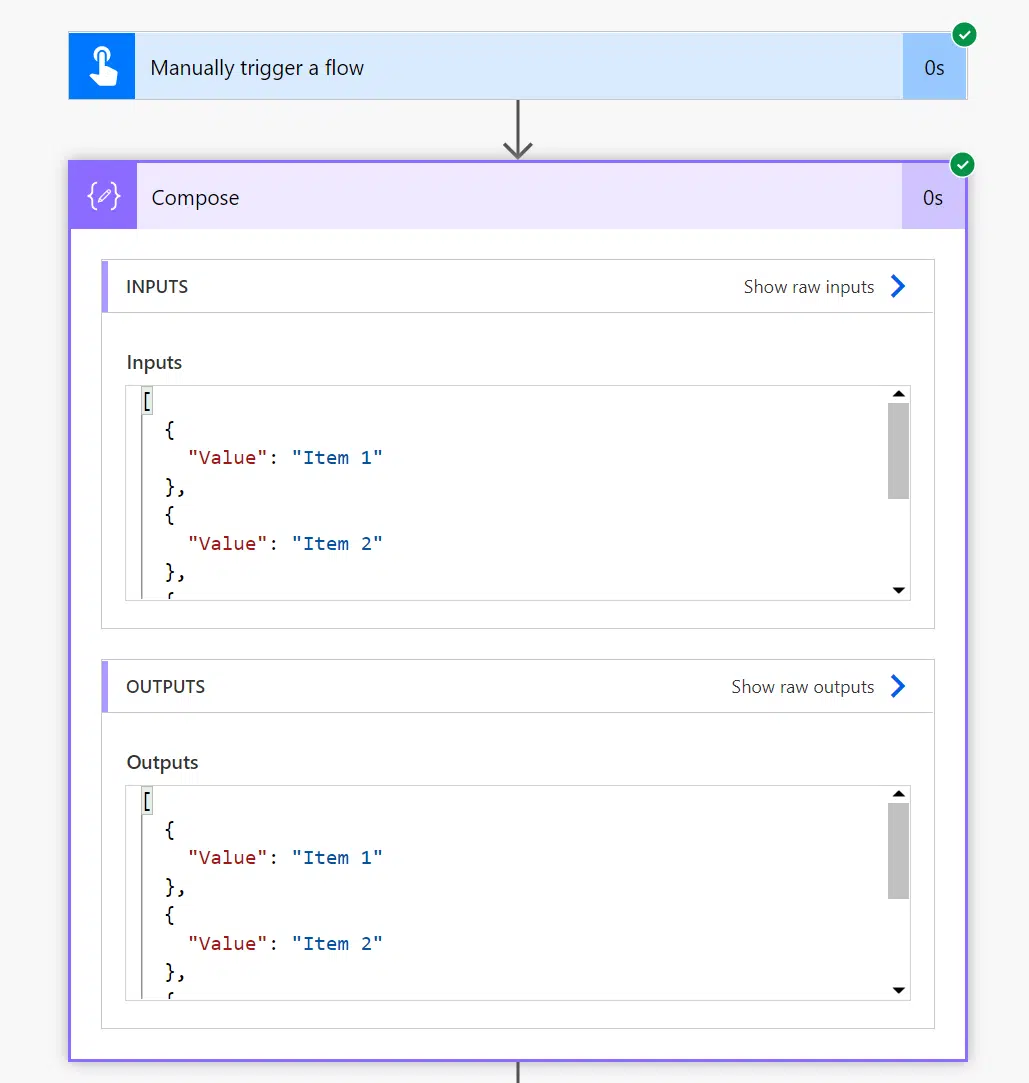Click the chevron next to Show raw outputs
The width and height of the screenshot is (1029, 1083).
[x=897, y=686]
